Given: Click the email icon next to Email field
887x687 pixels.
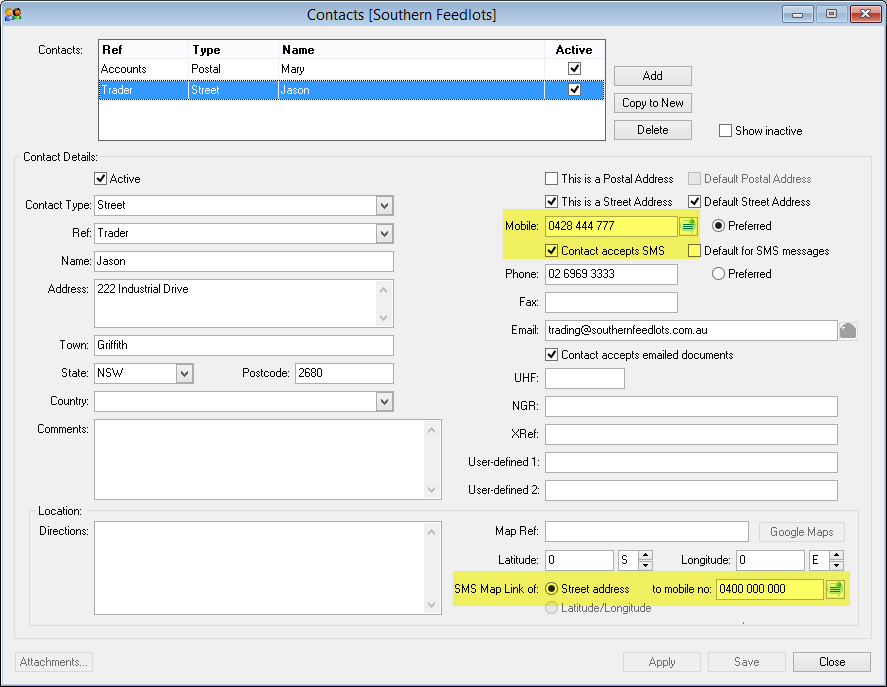Looking at the screenshot, I should (x=848, y=331).
